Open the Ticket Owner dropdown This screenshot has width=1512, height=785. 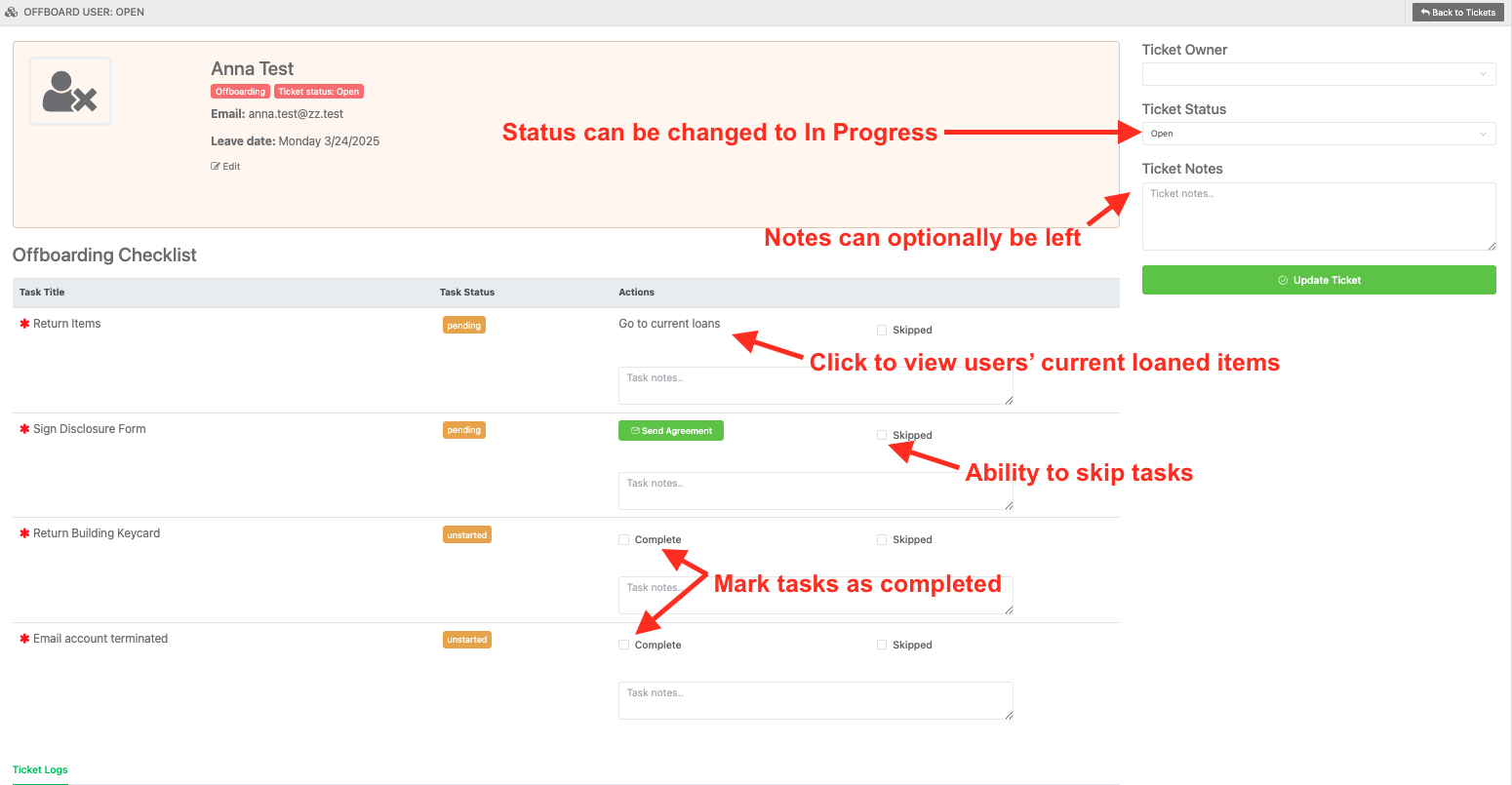(1319, 74)
